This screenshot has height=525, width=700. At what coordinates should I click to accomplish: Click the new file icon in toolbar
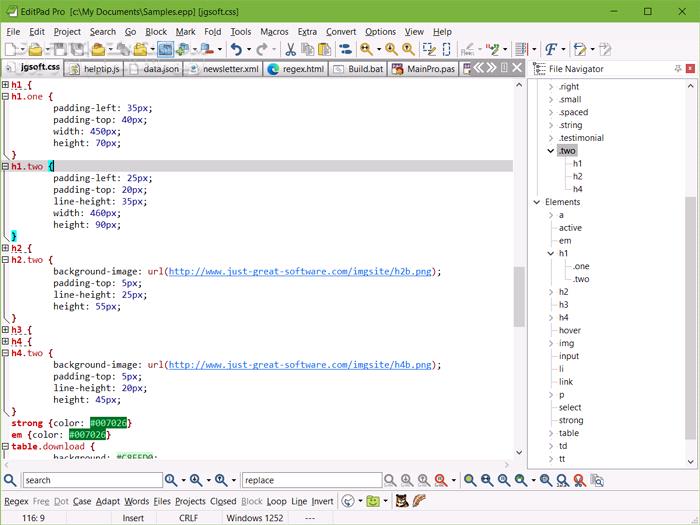(11, 49)
